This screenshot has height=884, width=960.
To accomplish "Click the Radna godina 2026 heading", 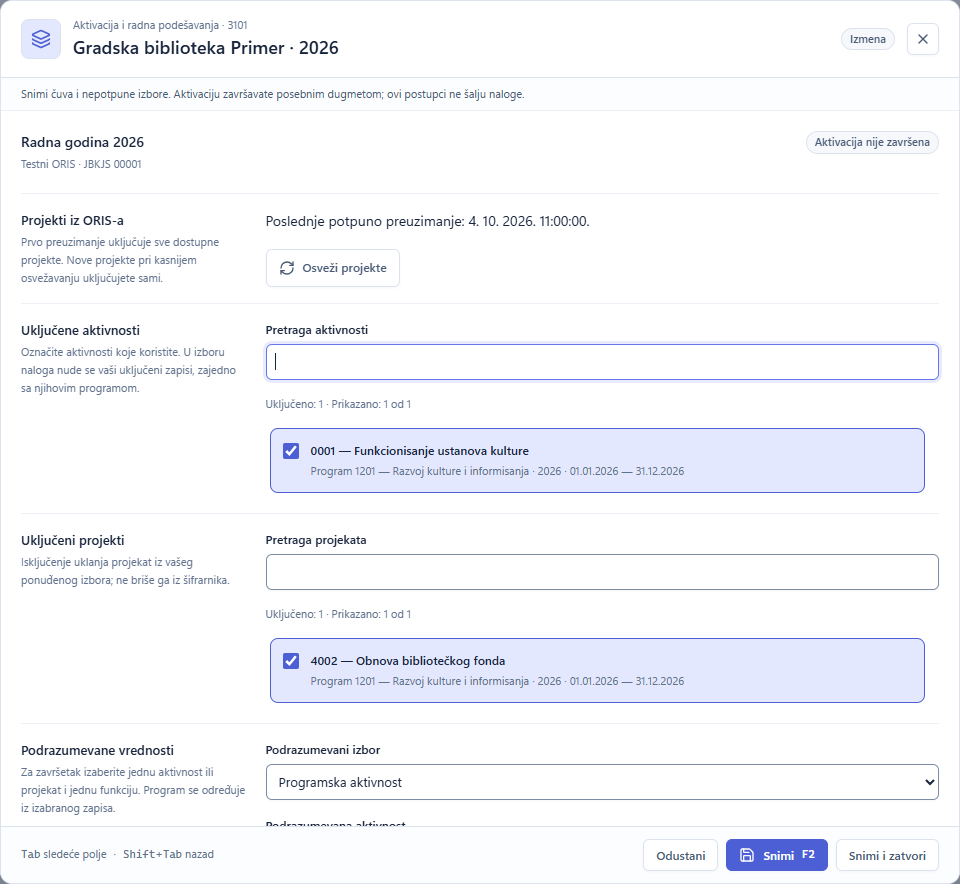I will (x=83, y=142).
